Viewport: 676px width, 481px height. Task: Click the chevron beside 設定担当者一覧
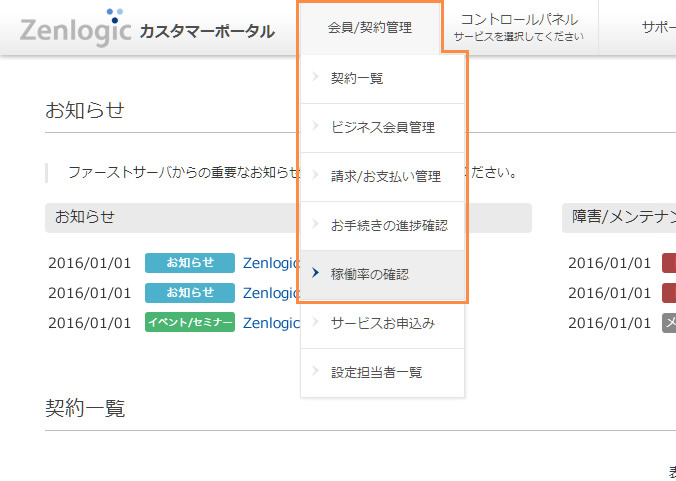[x=315, y=372]
